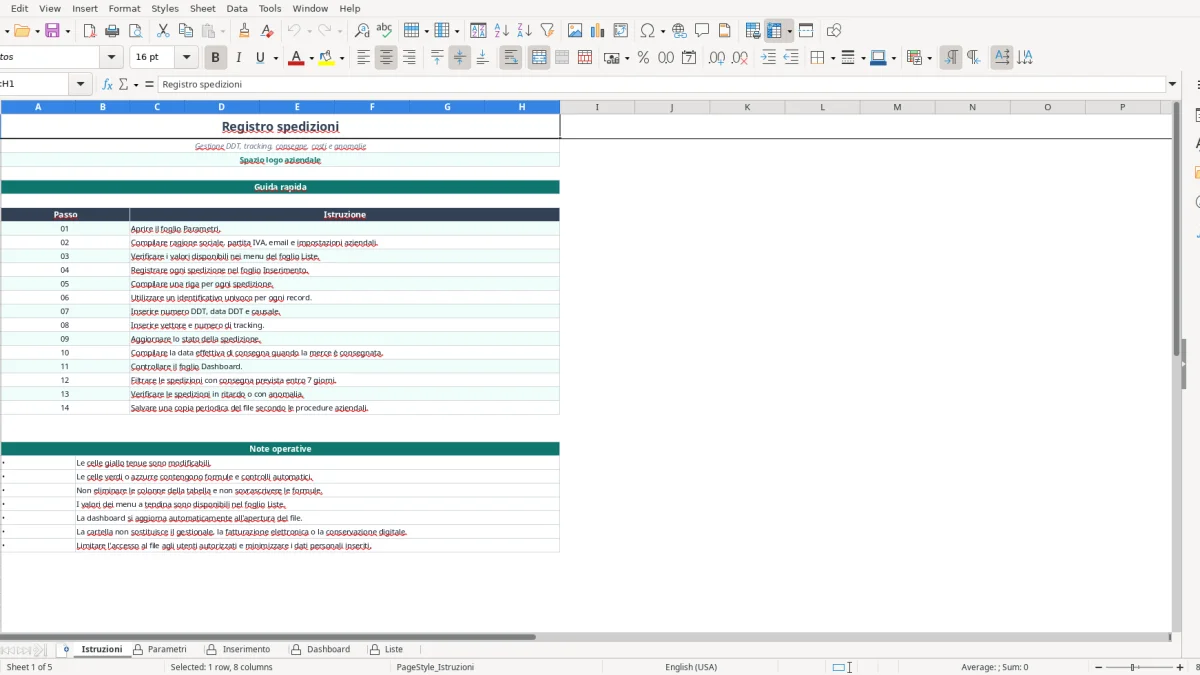Open the Format menu
The image size is (1200, 675).
point(125,8)
